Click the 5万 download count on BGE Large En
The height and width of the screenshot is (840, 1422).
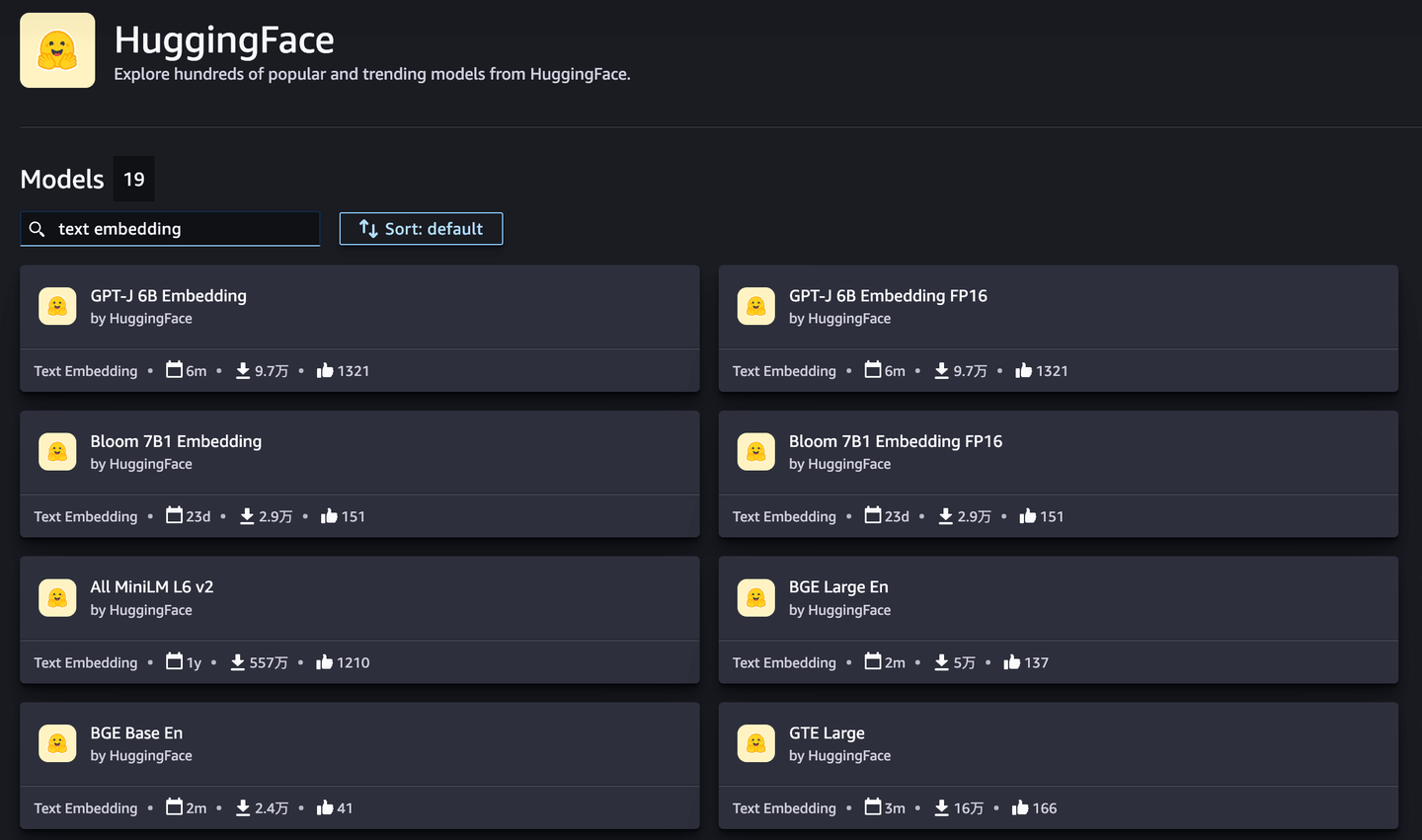[x=965, y=662]
